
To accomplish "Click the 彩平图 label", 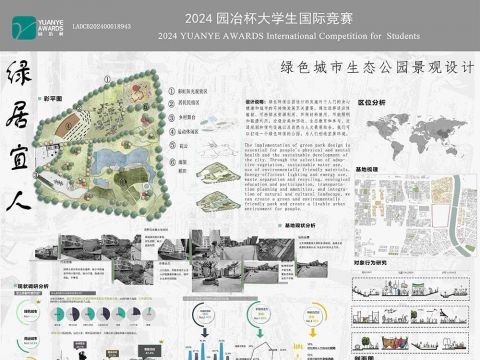I will coord(53,99).
